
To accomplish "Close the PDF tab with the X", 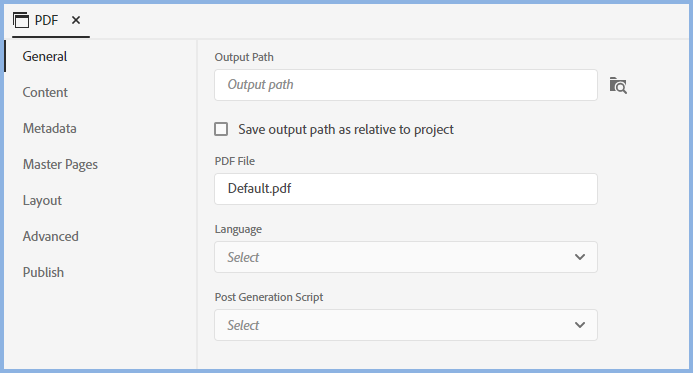I will (76, 20).
